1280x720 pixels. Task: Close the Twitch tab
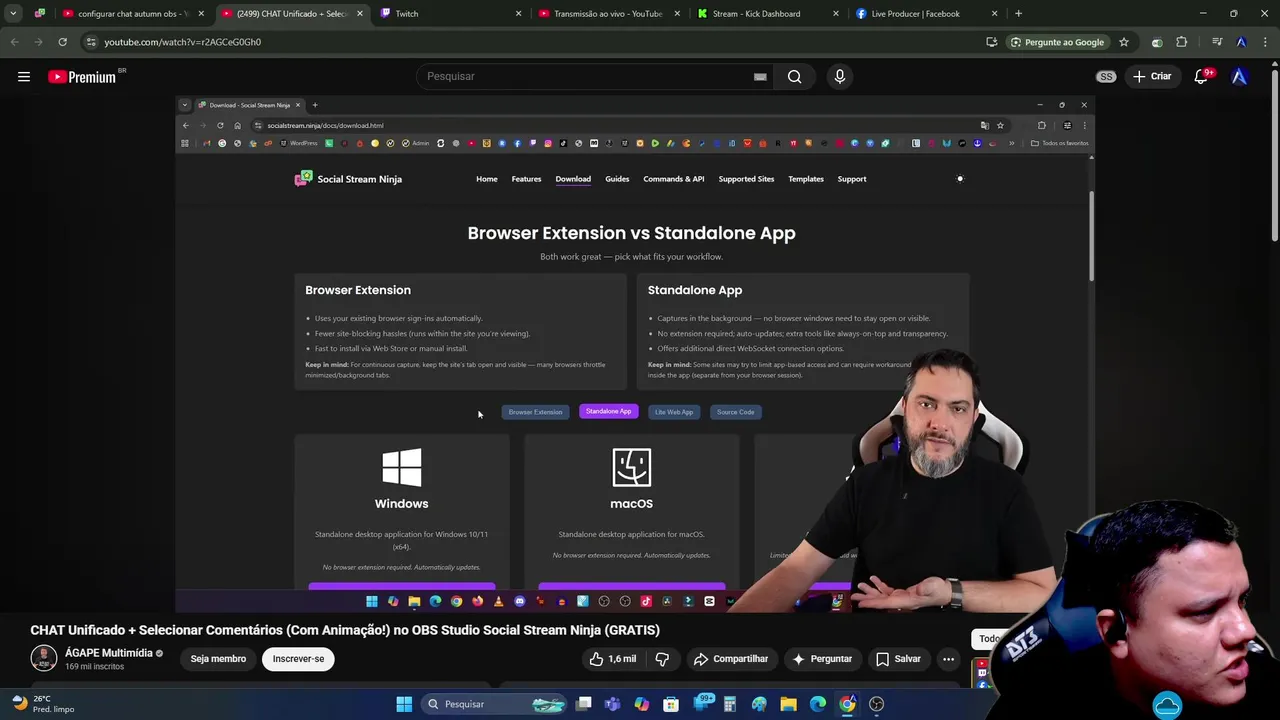coord(518,14)
